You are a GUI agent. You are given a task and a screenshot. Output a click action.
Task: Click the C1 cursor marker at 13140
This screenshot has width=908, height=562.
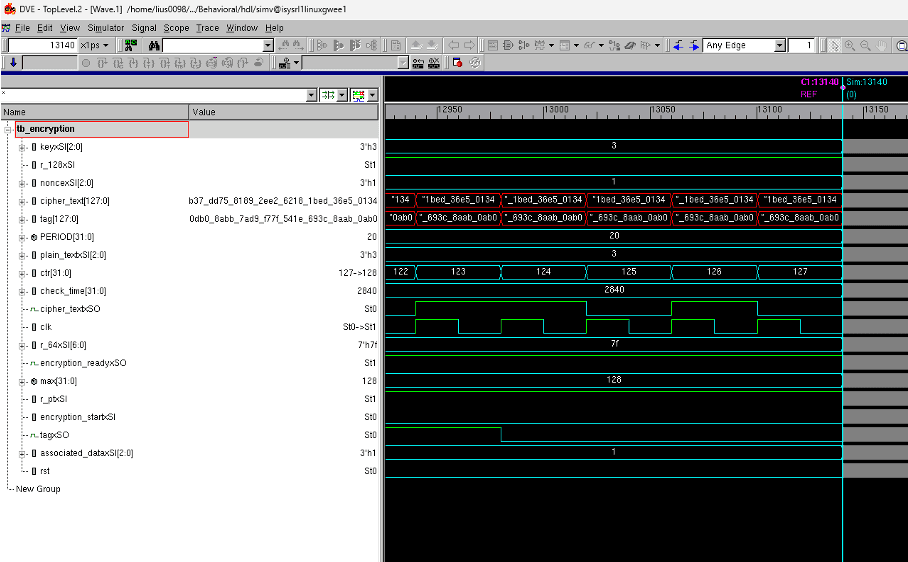[x=819, y=82]
